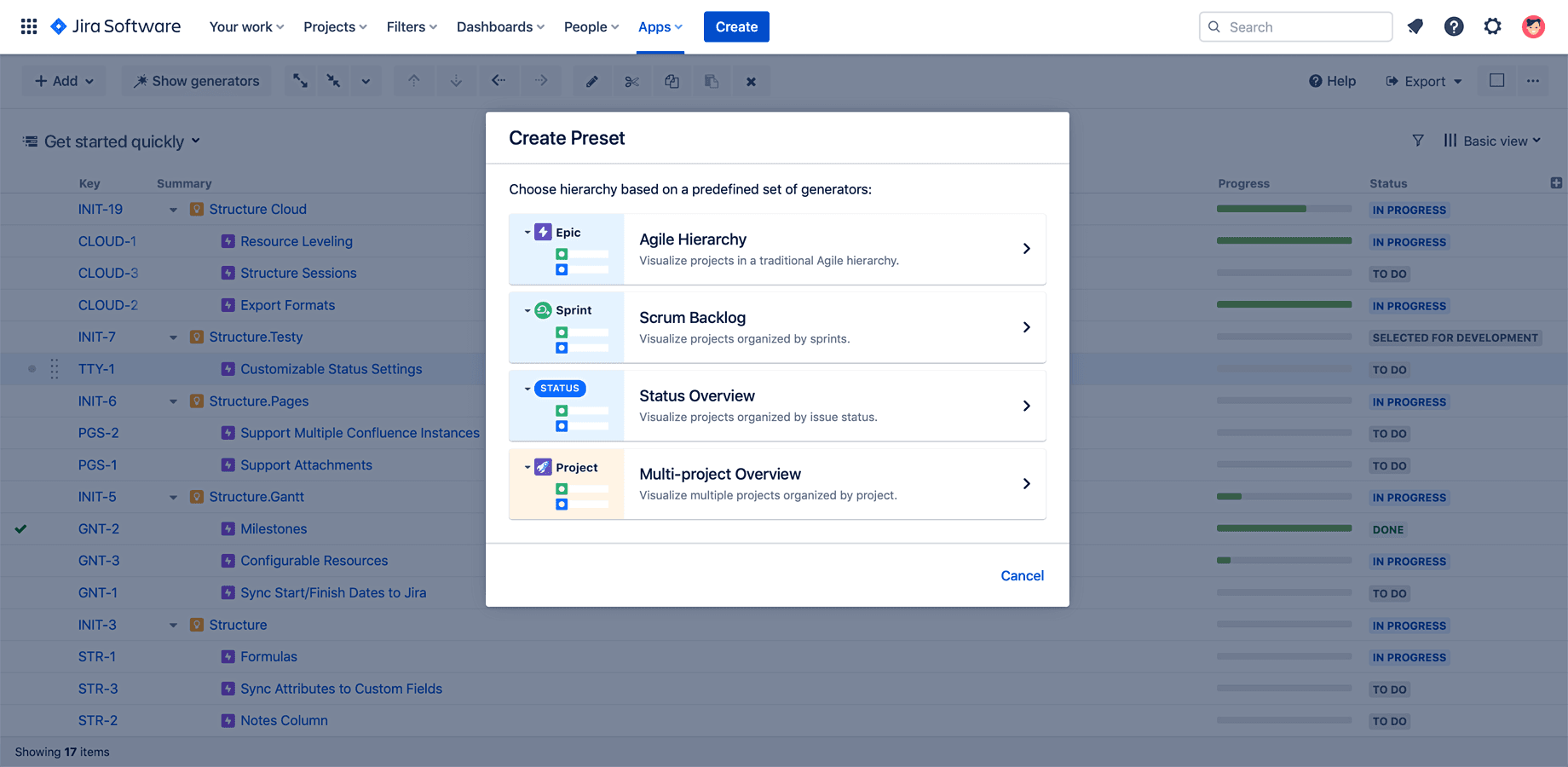Screen dimensions: 1568x767
Task: Open the Export dropdown
Action: (1425, 81)
